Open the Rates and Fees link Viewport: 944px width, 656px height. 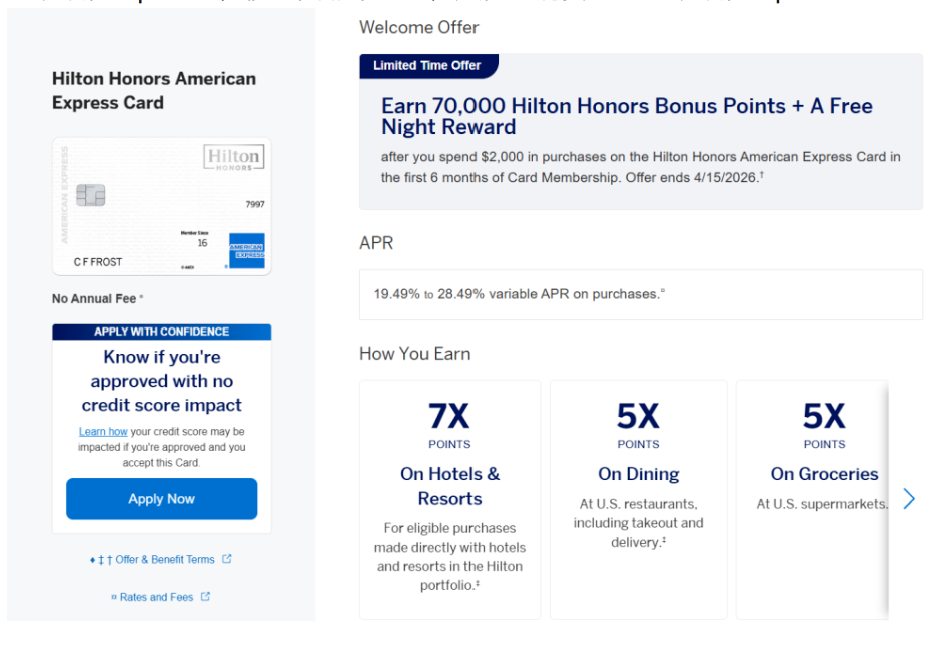156,597
